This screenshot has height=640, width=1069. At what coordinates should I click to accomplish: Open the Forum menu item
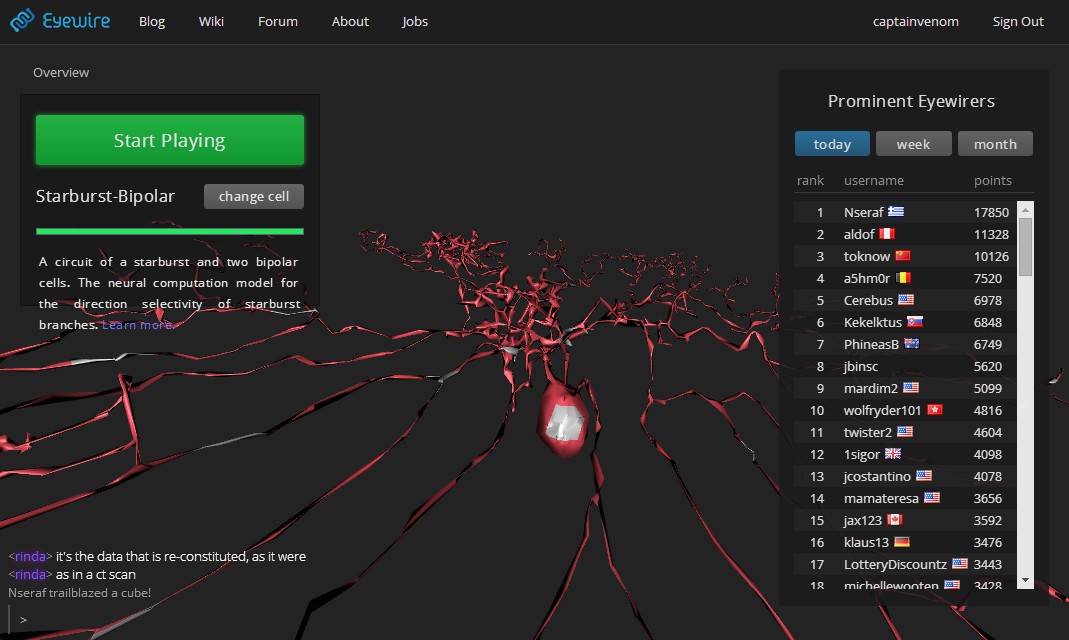click(277, 22)
